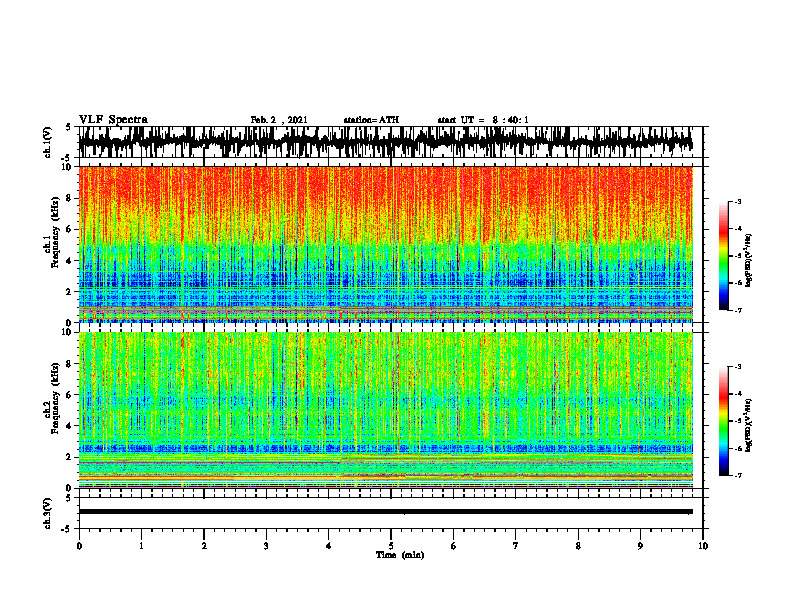Click the ch.3 flat voltage trace
The width and height of the screenshot is (792, 612).
(385, 512)
